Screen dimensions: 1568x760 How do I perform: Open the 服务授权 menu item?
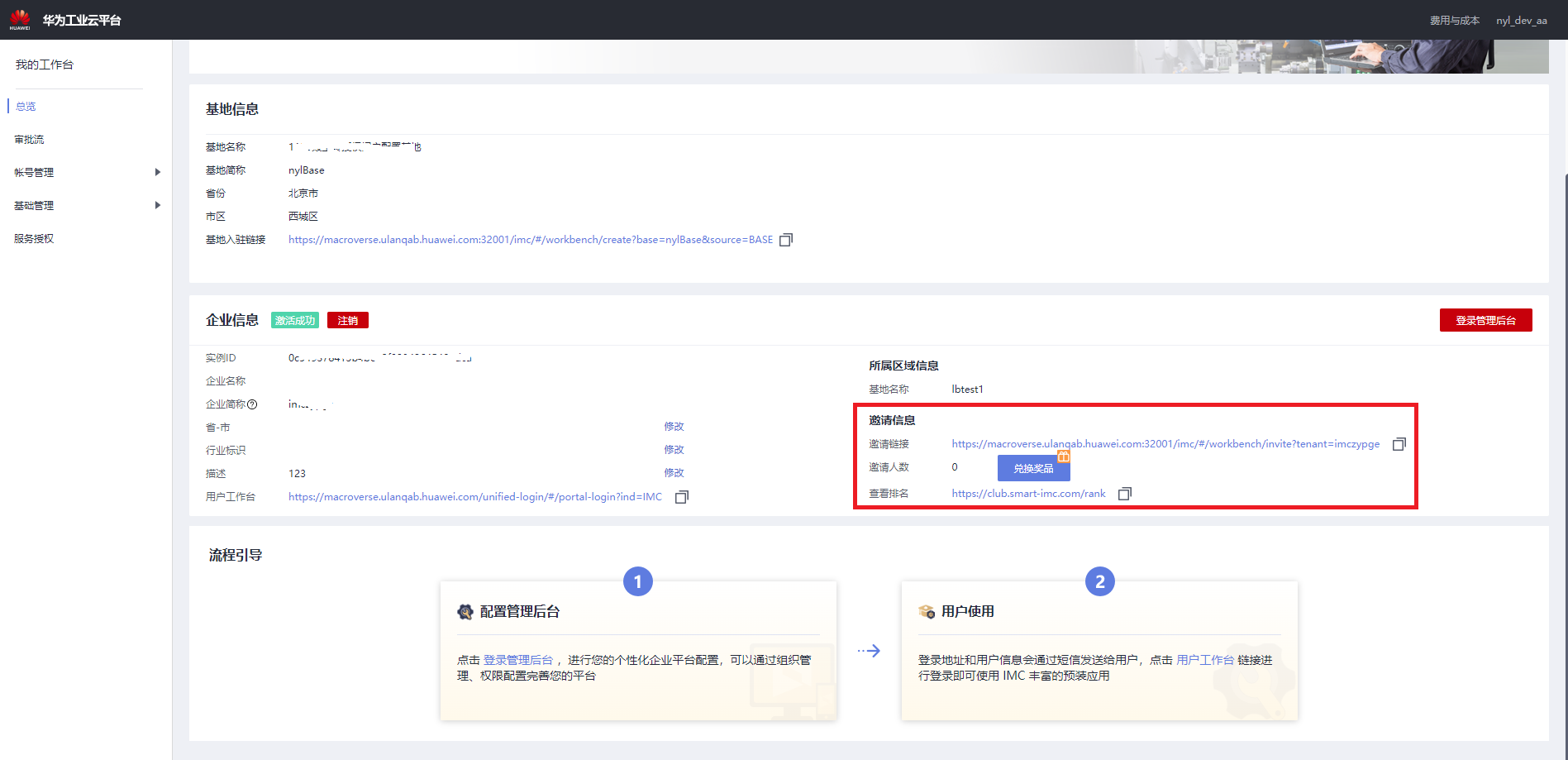tap(34, 239)
